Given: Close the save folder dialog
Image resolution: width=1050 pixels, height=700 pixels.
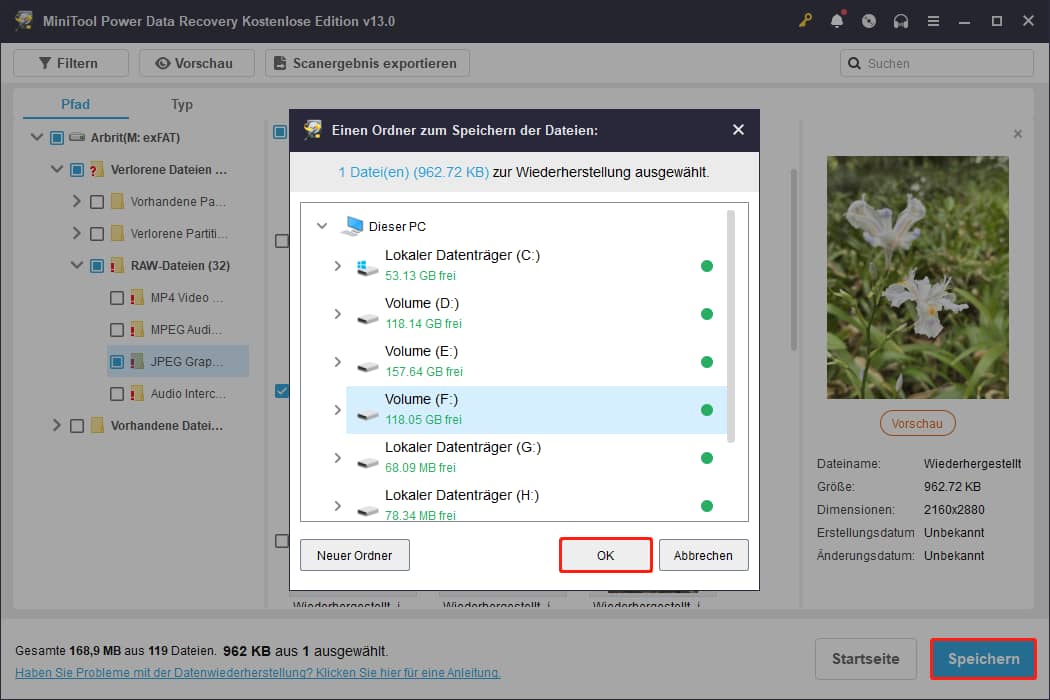Looking at the screenshot, I should (738, 129).
